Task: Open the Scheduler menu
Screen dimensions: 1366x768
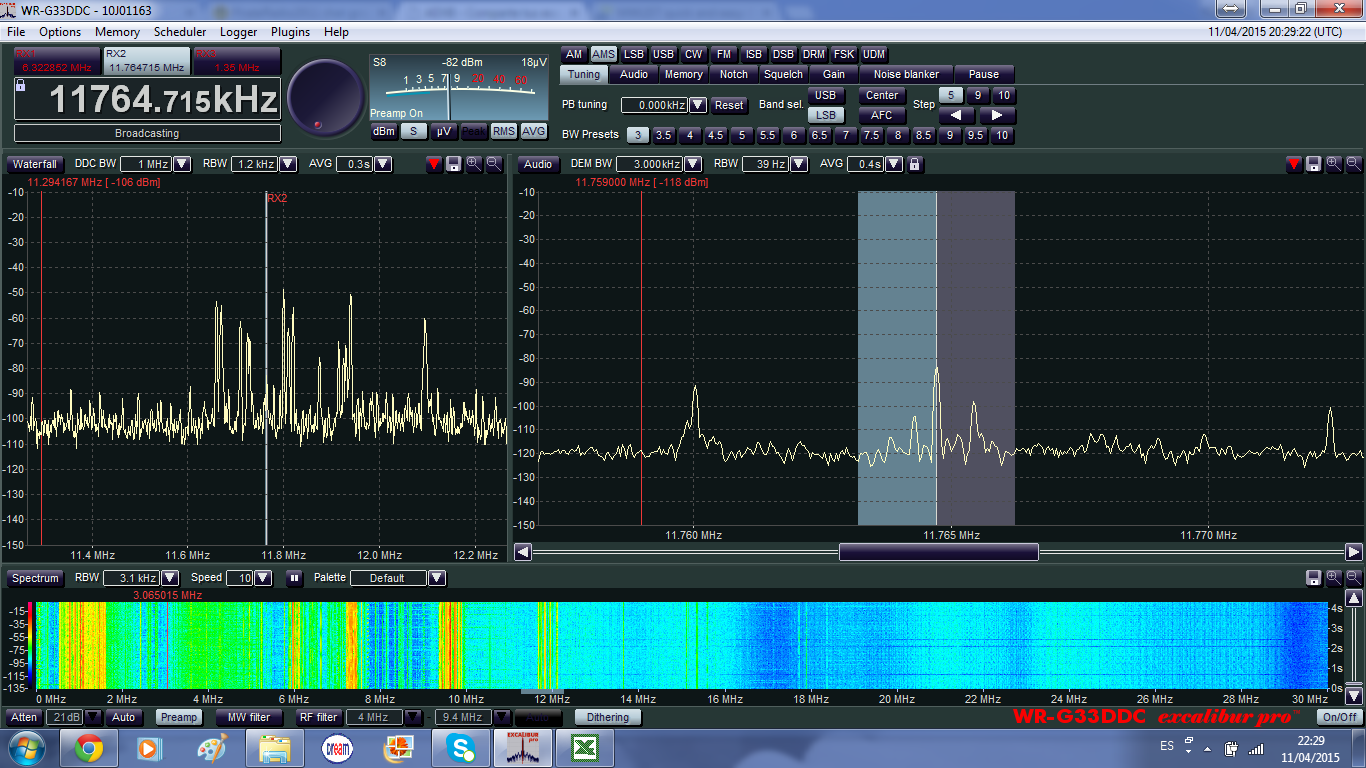Action: [180, 32]
